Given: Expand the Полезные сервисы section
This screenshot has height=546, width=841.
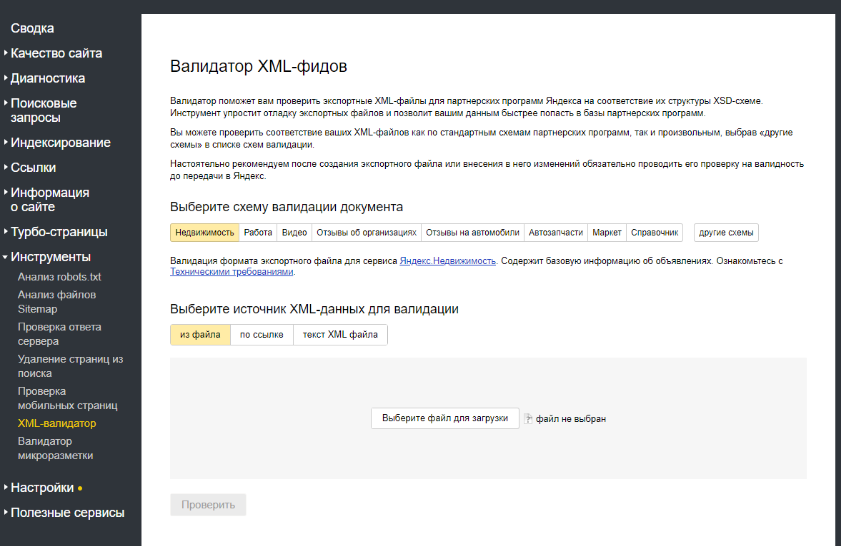Looking at the screenshot, I should (67, 513).
